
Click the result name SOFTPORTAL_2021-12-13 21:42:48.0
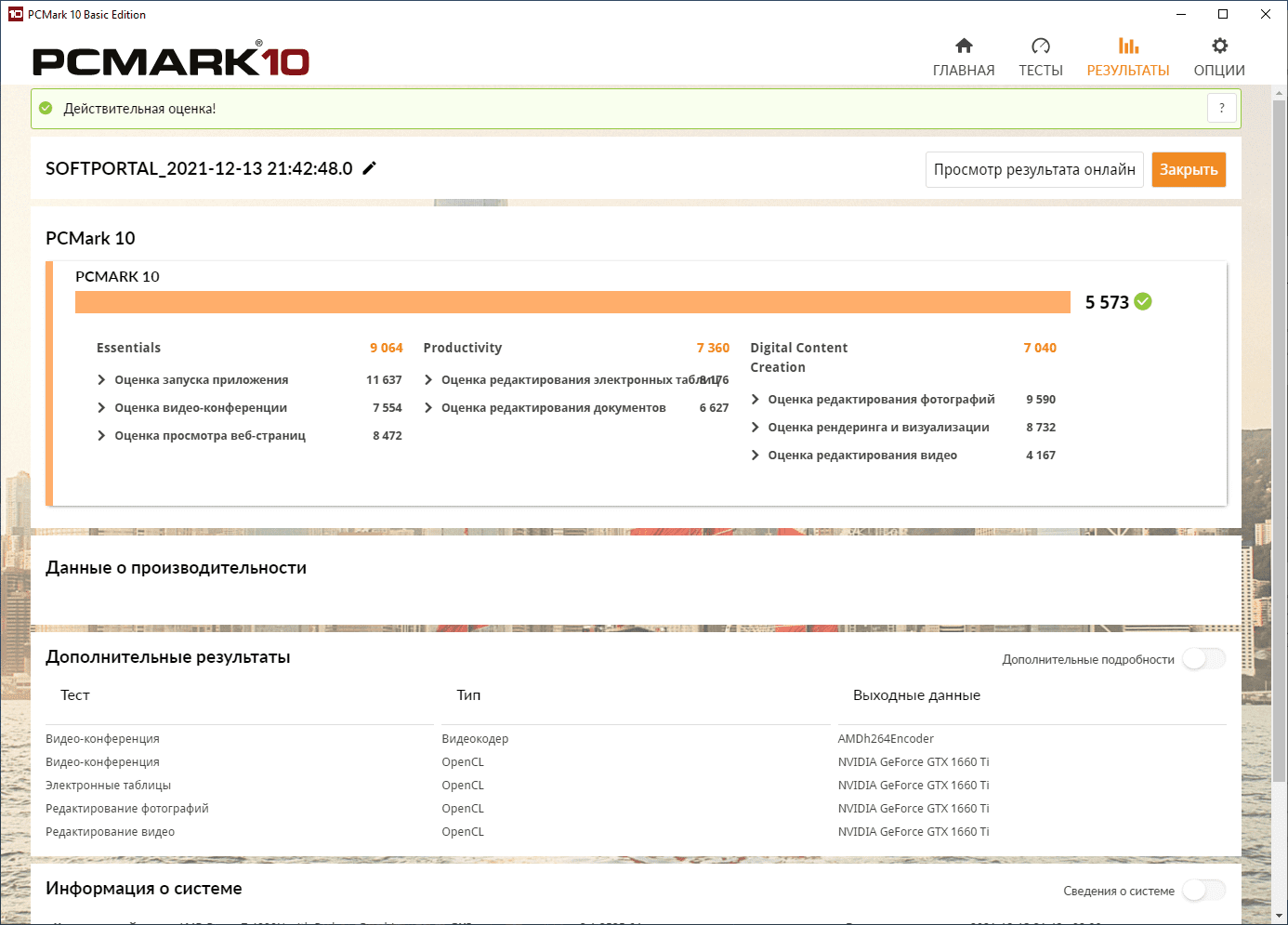point(199,168)
